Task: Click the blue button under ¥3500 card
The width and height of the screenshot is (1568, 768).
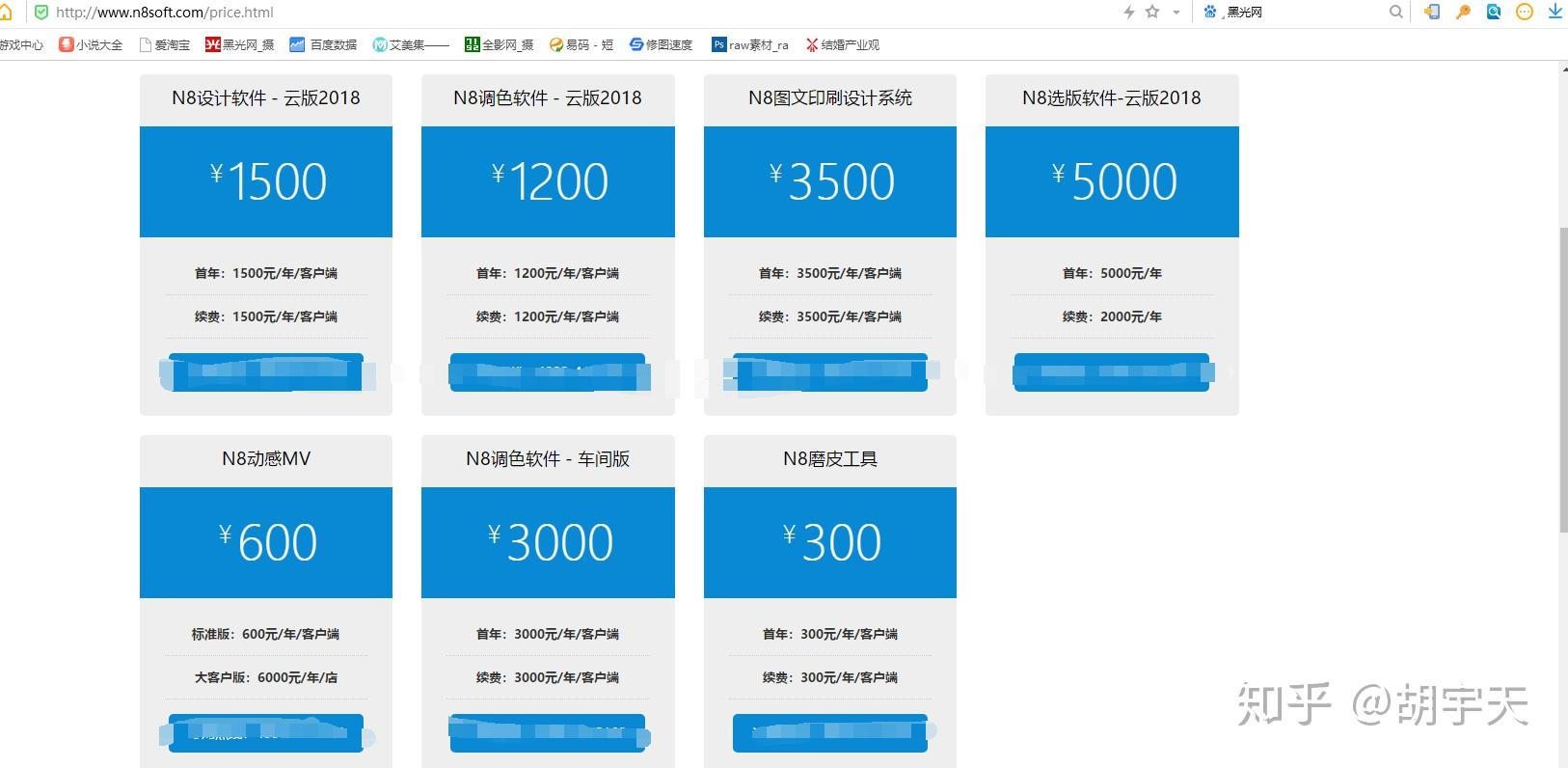Action: (830, 372)
